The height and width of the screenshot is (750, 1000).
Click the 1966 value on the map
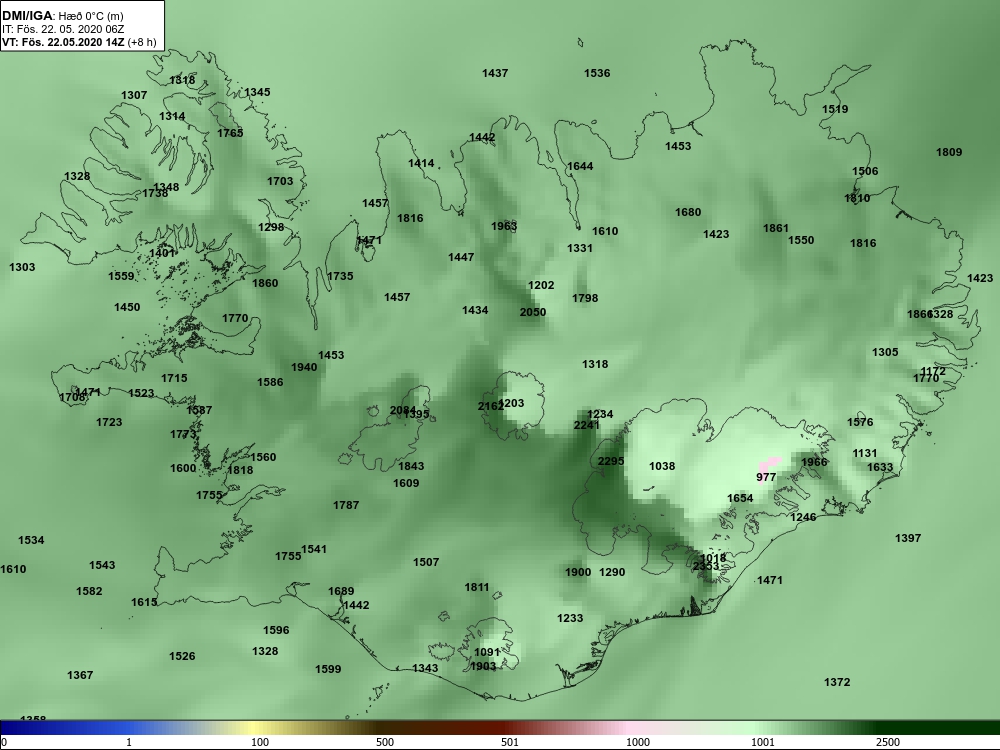point(814,463)
